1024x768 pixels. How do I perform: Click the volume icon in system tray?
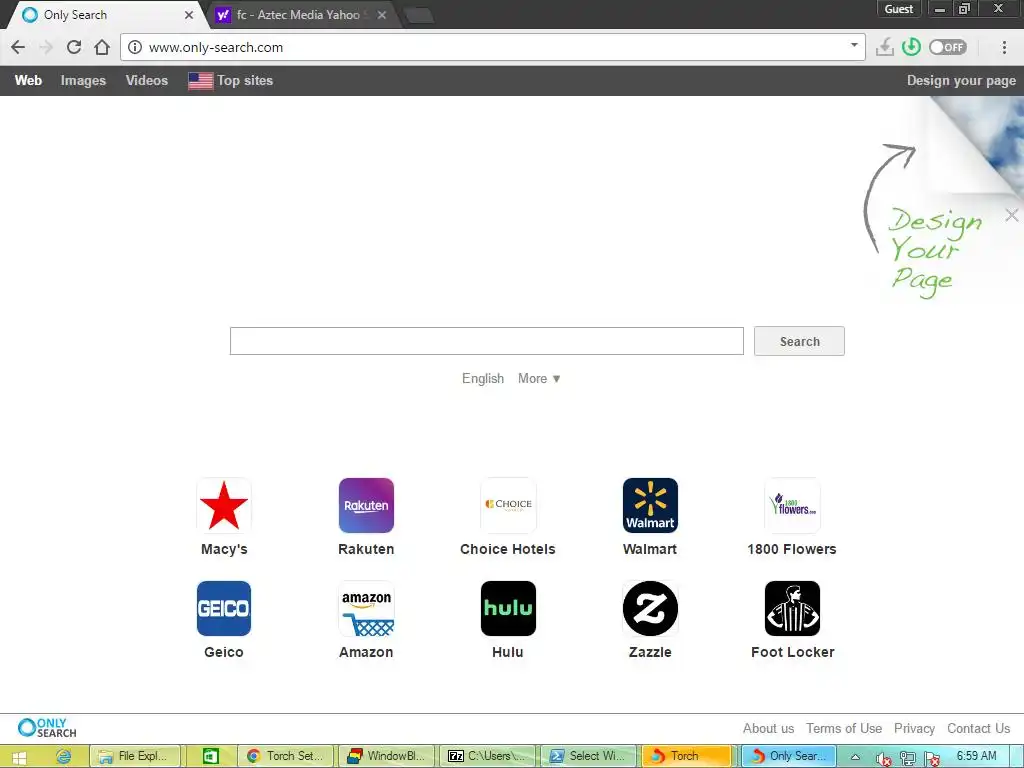tap(883, 758)
